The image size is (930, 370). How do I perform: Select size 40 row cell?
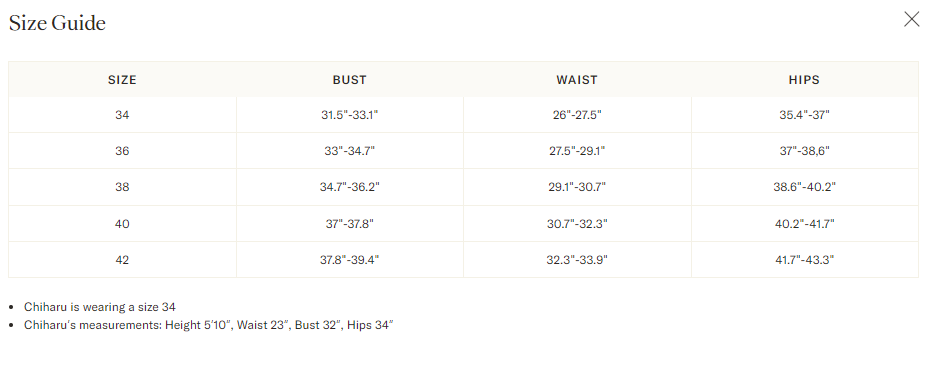pyautogui.click(x=122, y=224)
